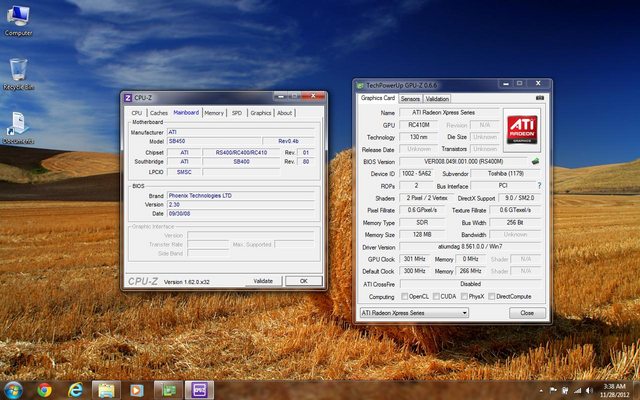Viewport: 640px width, 400px height.
Task: Enable the CUDA checkbox
Action: tap(436, 296)
